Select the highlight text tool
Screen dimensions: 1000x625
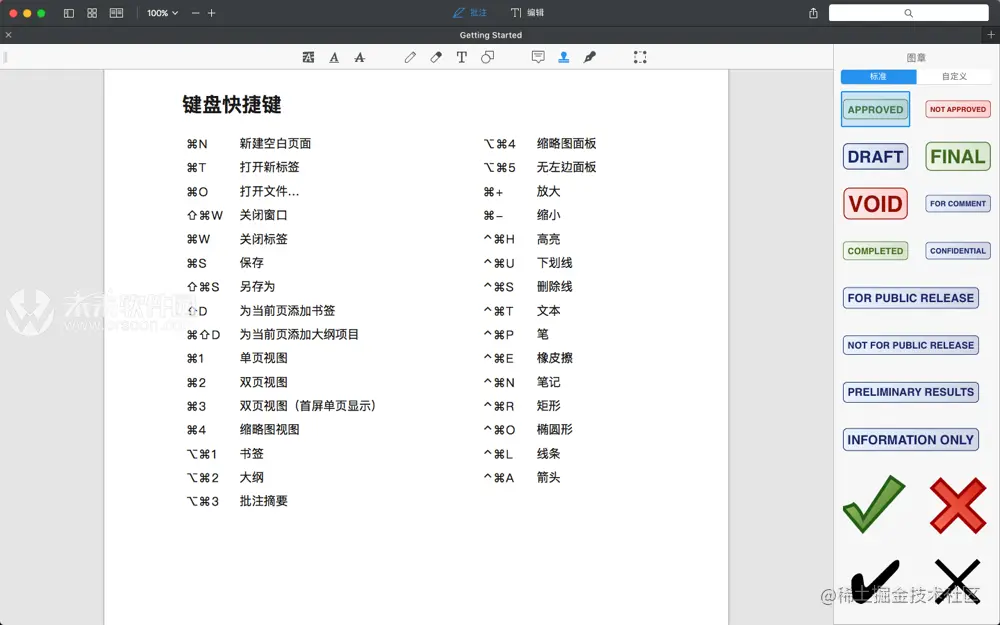click(308, 57)
